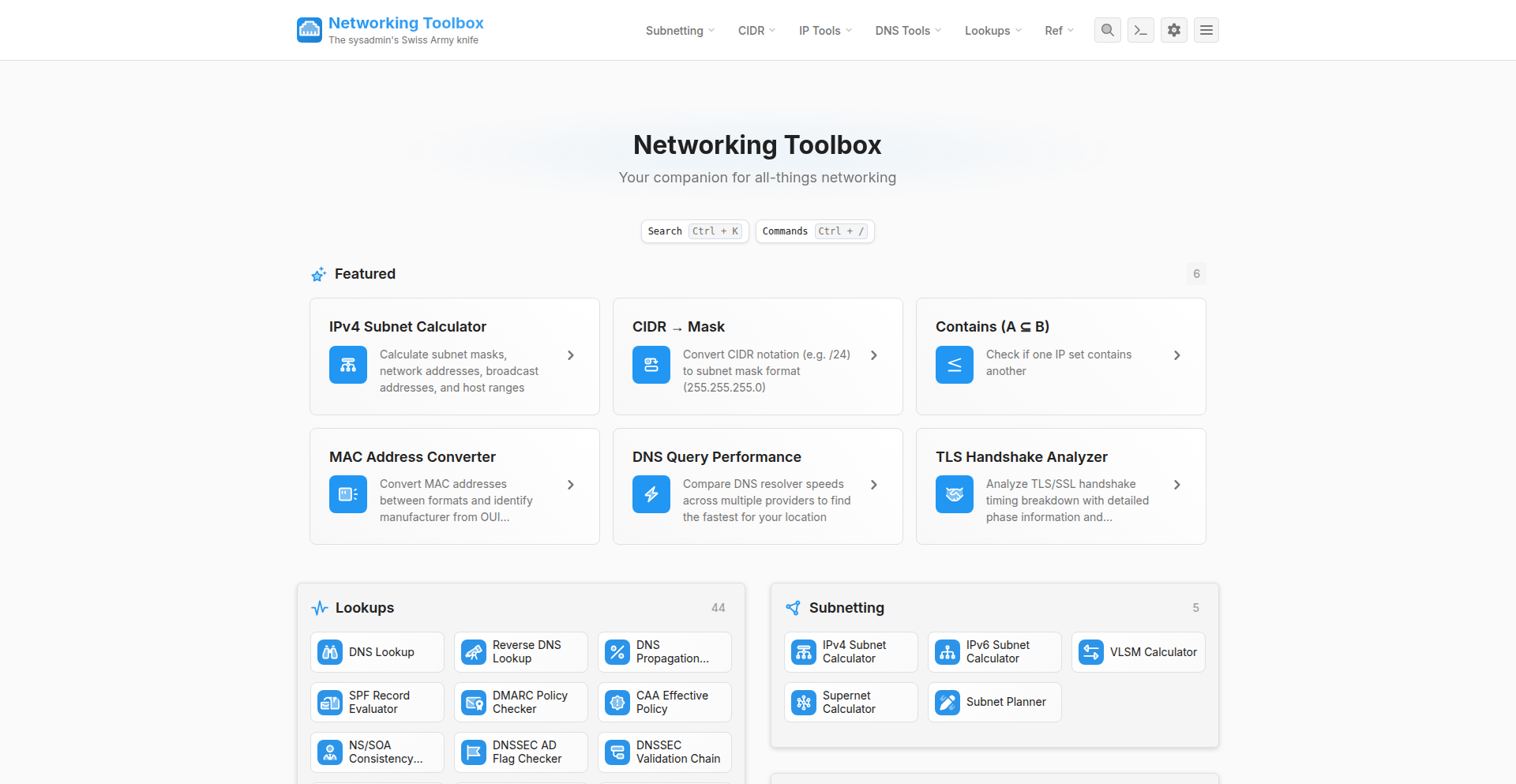This screenshot has width=1516, height=784.
Task: Click 'Your companion for all-things networking' subtitle
Action: 758,178
